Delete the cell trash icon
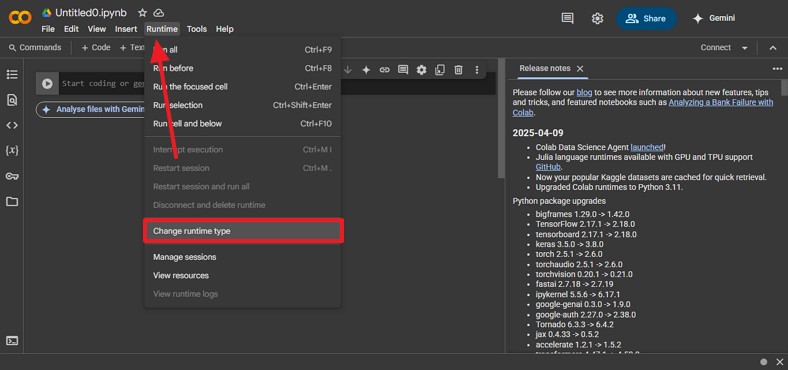 tap(458, 70)
